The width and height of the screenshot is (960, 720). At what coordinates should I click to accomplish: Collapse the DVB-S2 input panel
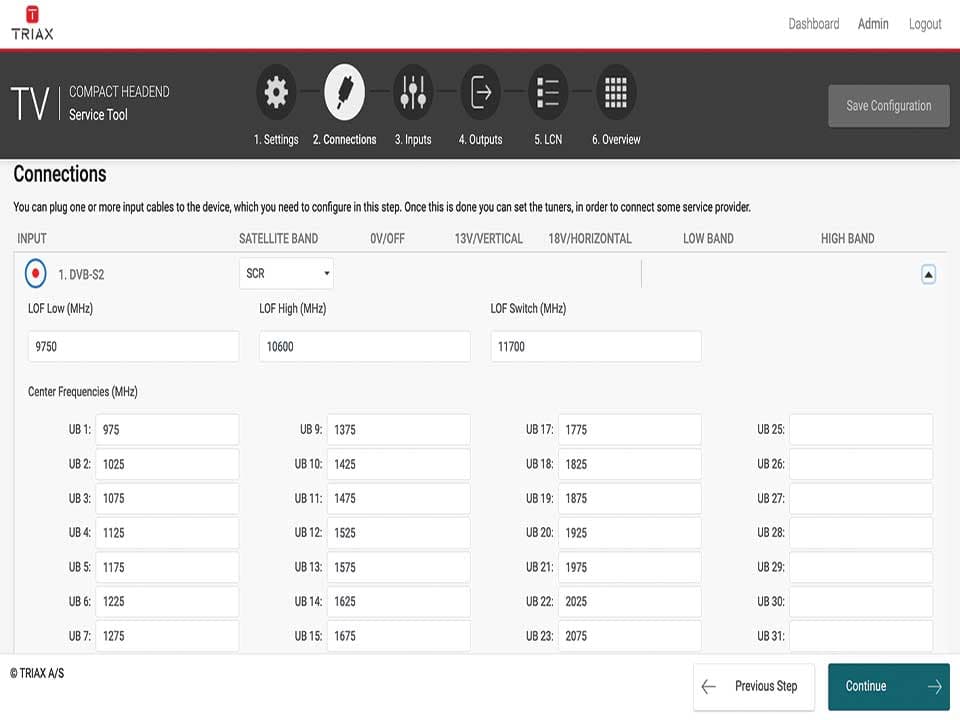(928, 274)
